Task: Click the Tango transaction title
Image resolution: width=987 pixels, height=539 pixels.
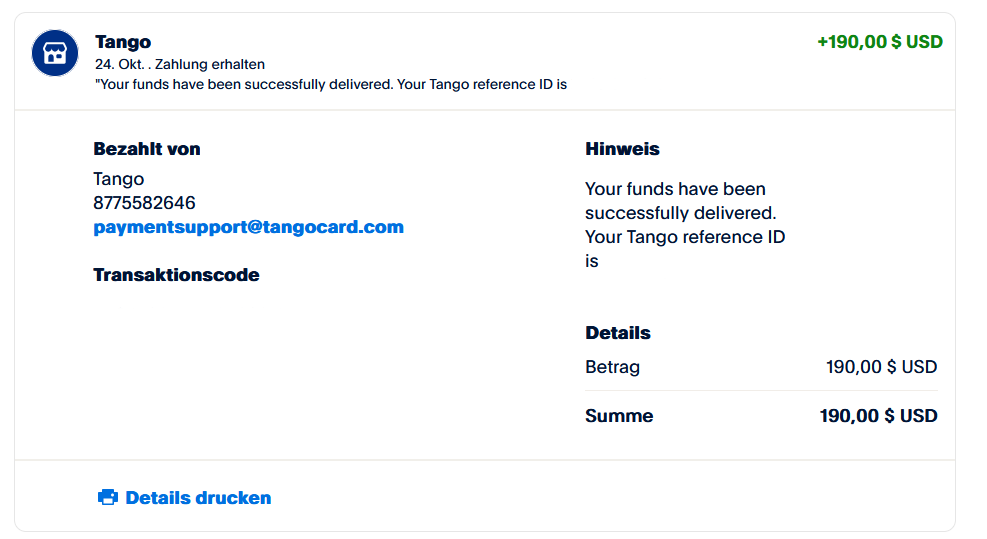Action: tap(123, 42)
